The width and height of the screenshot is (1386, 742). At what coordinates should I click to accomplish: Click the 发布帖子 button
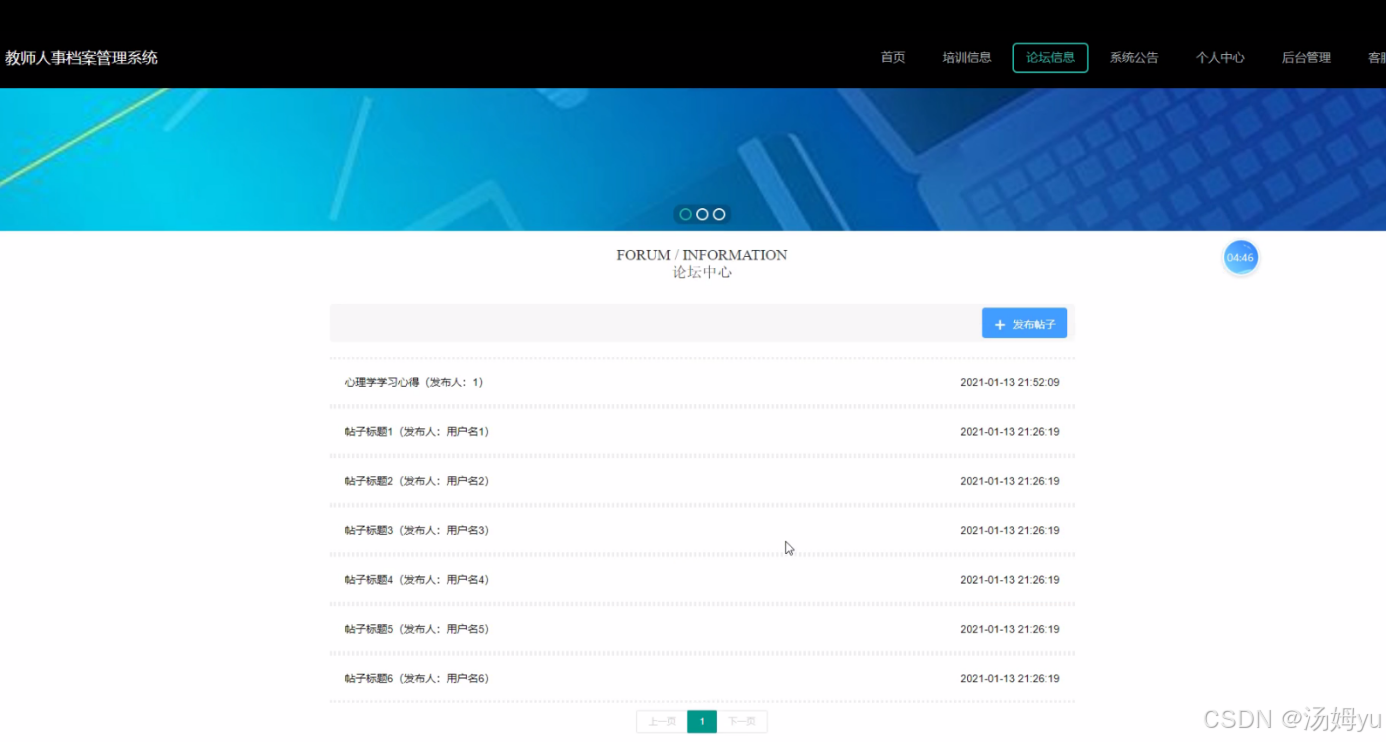(1024, 324)
